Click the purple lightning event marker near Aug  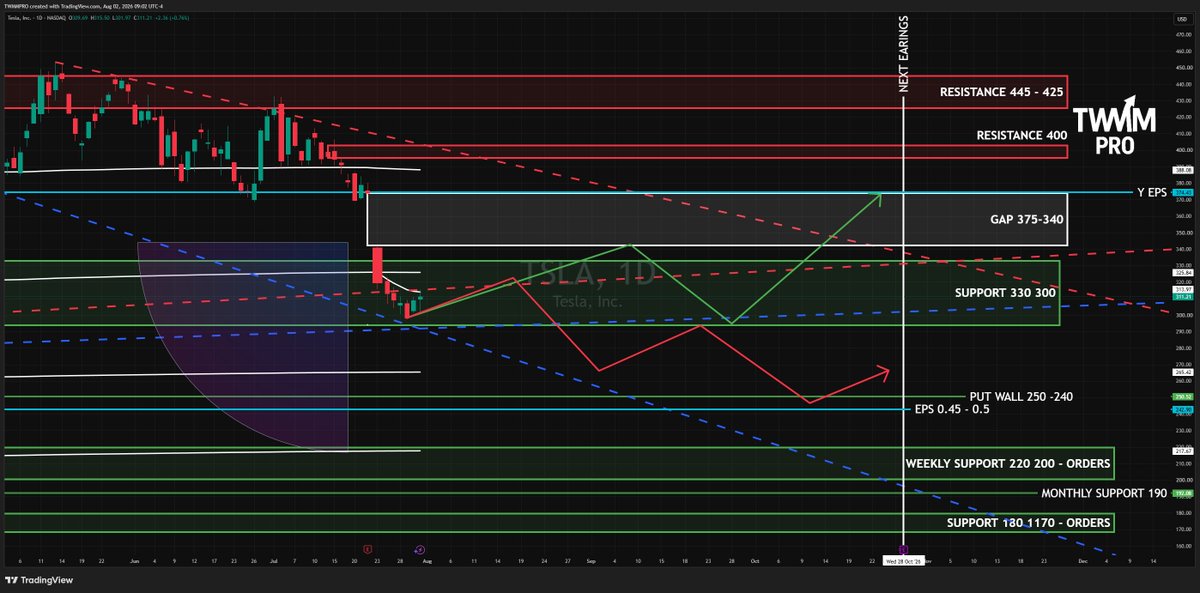[x=419, y=549]
